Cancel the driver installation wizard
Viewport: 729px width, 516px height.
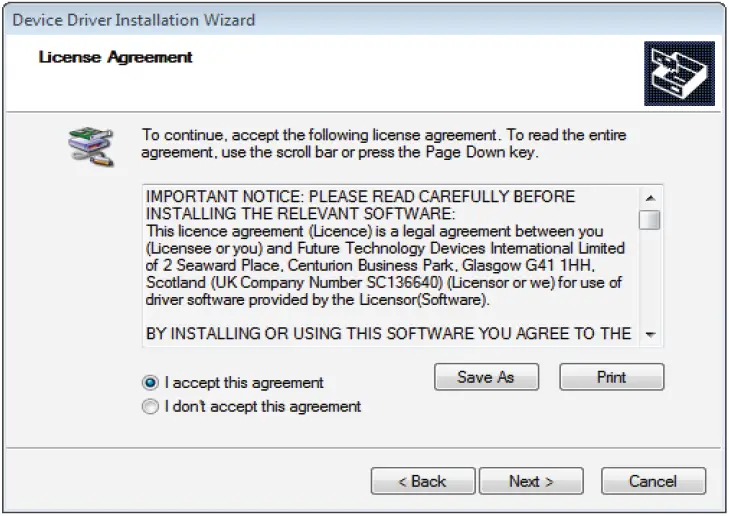(653, 481)
